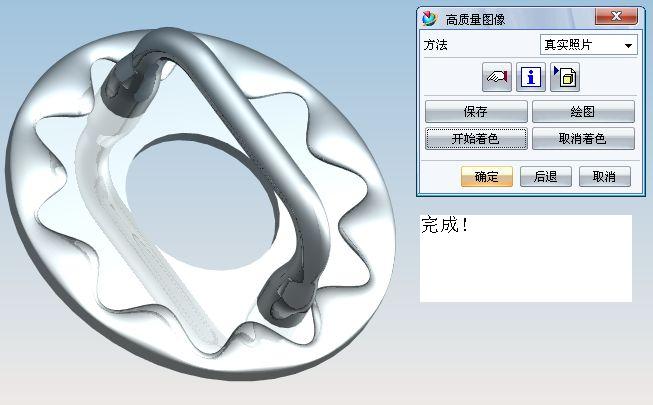Viewport: 653px width, 405px height.
Task: Click the 保存 button
Action: (476, 111)
